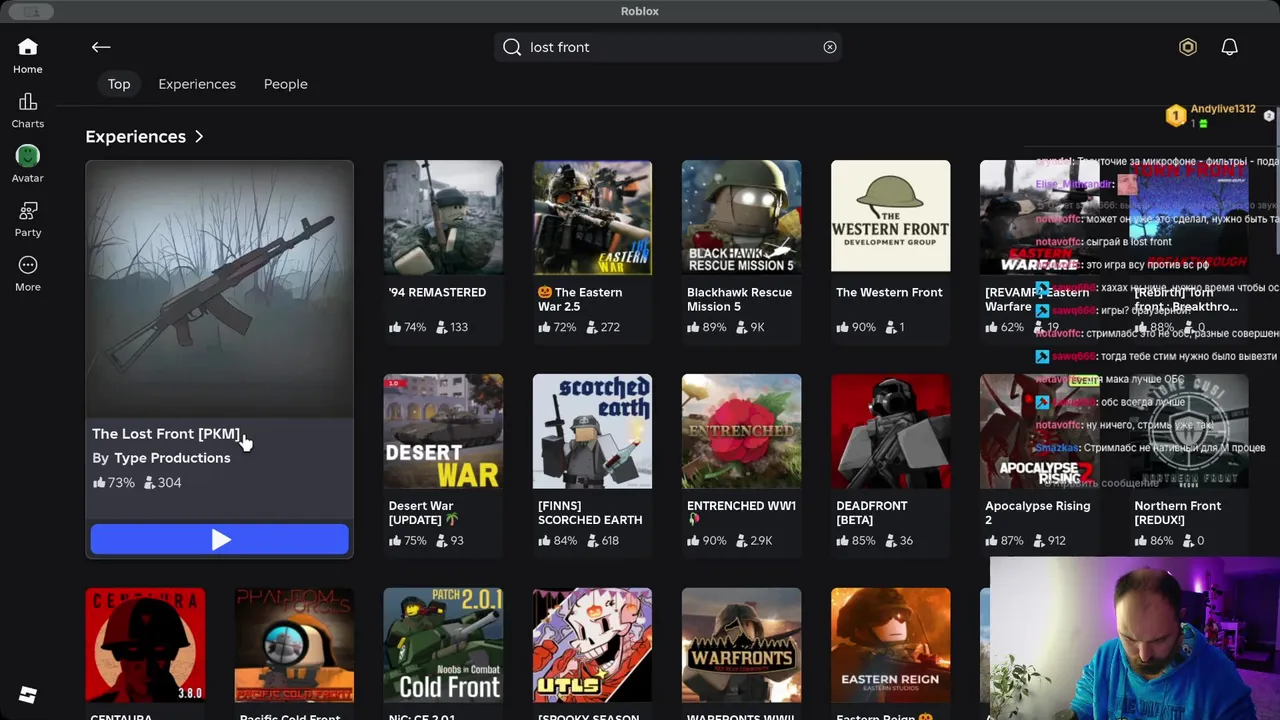Open the Charts page in the sidebar
The image size is (1280, 720).
[28, 111]
